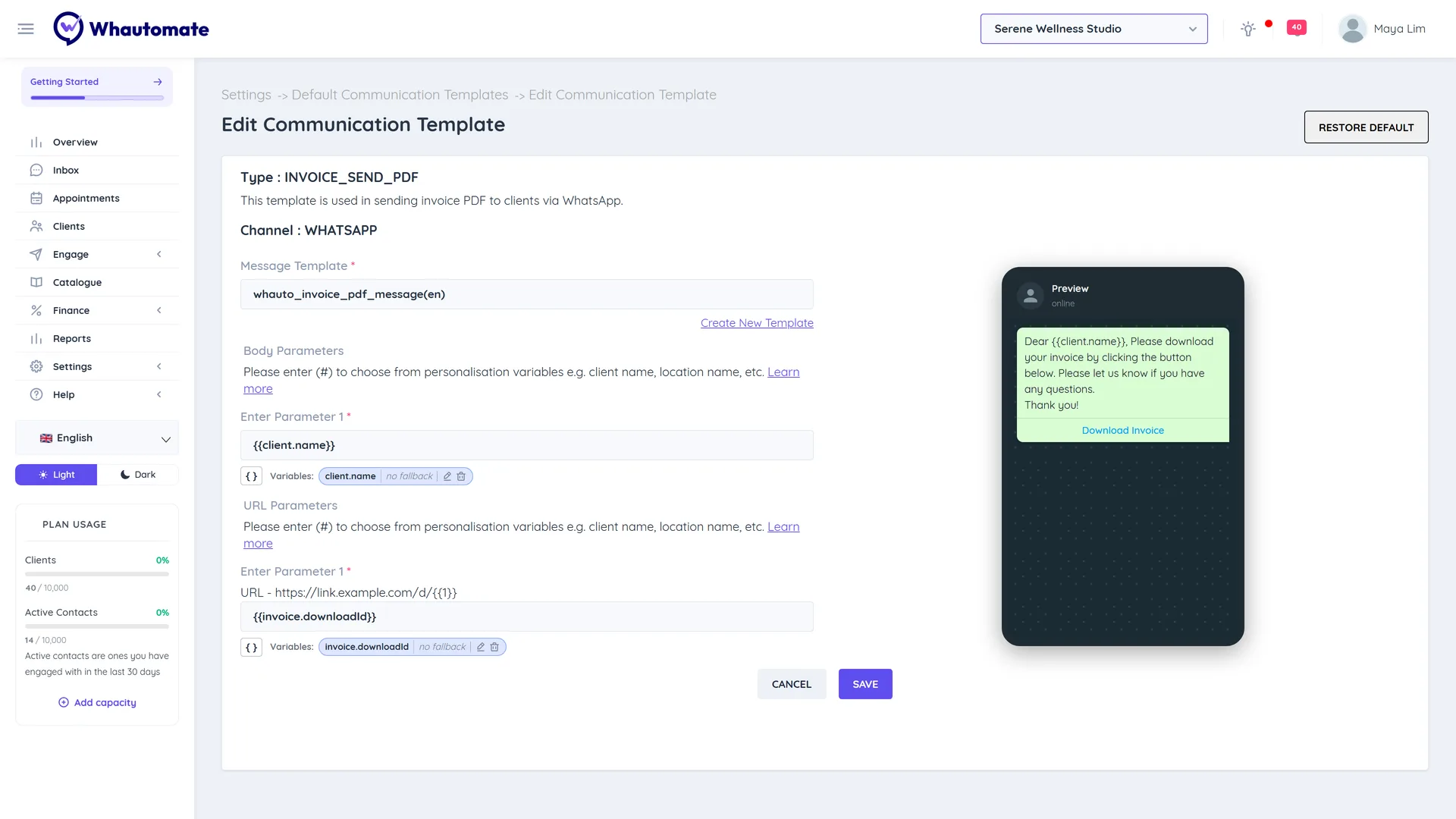This screenshot has width=1456, height=819.
Task: Expand the Help submenu chevron
Action: (x=159, y=395)
